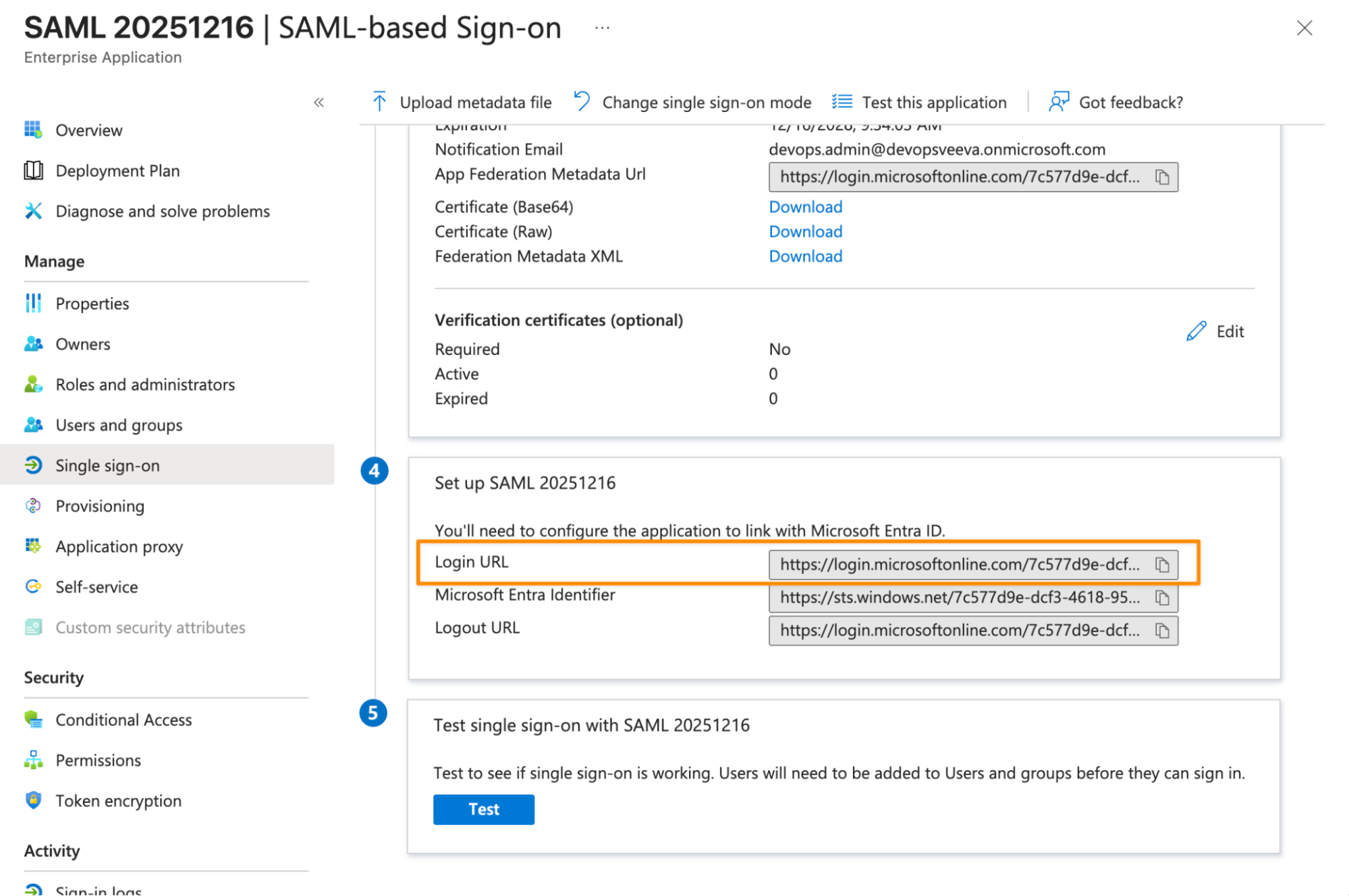This screenshot has height=896, width=1349.
Task: Click the blue Test button
Action: (483, 809)
